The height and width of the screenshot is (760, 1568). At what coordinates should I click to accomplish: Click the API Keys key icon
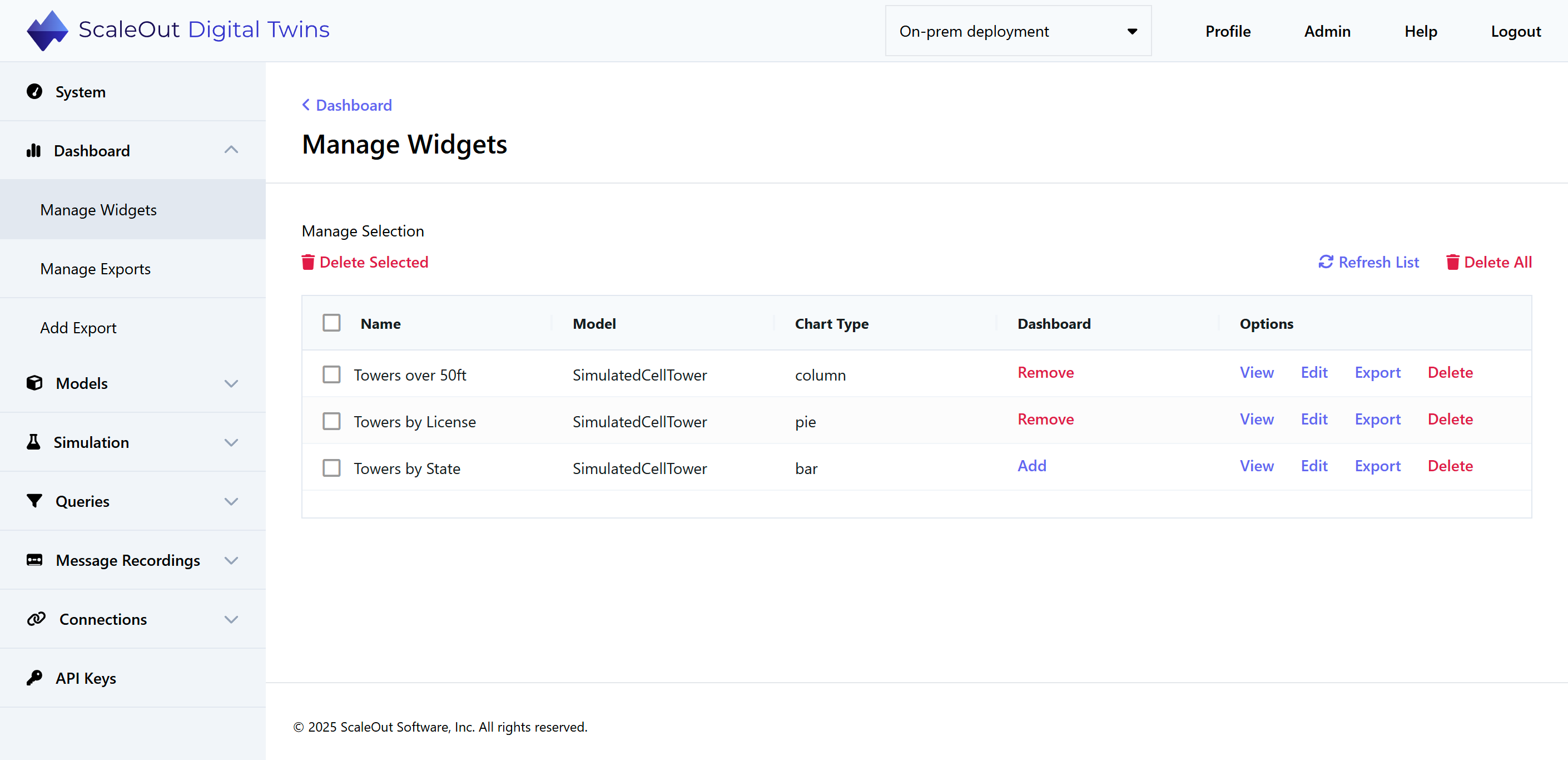click(34, 677)
